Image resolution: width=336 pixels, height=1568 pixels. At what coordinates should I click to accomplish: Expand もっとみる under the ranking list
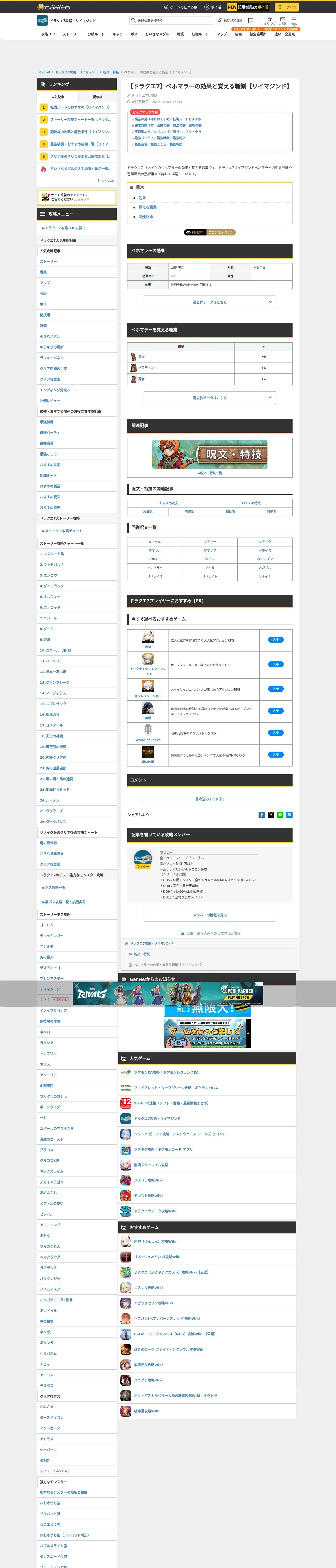105,181
